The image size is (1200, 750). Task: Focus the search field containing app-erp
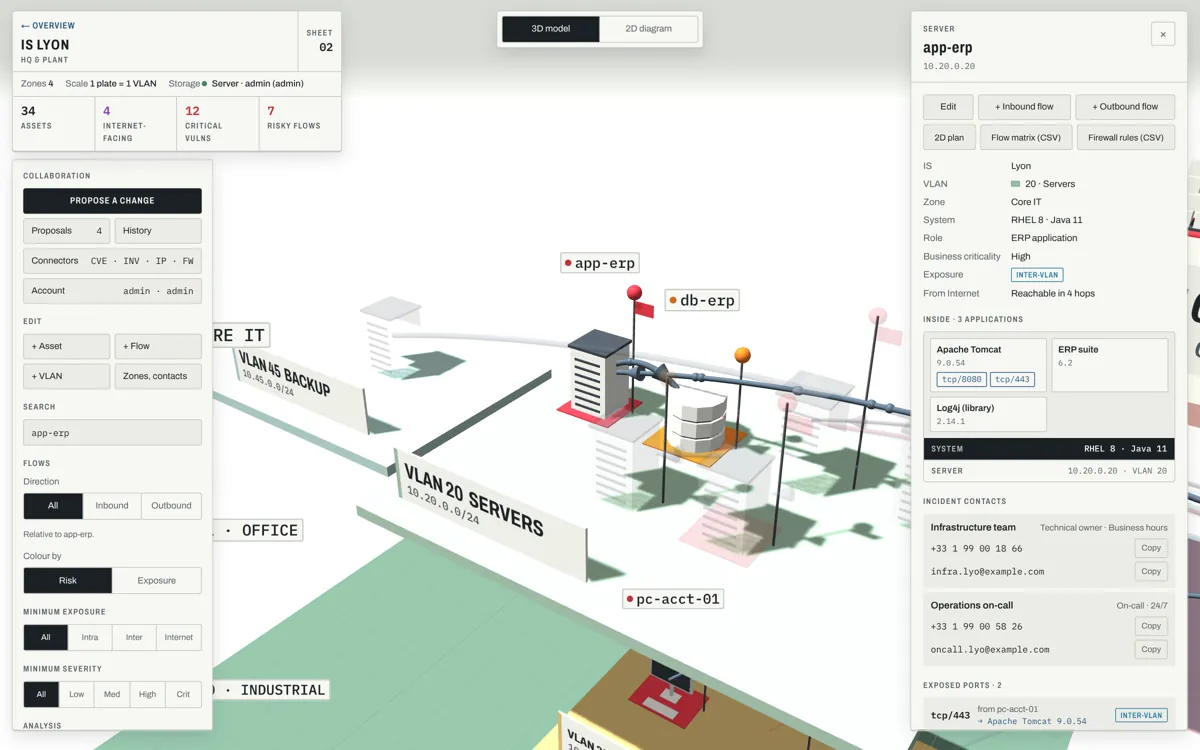[112, 433]
